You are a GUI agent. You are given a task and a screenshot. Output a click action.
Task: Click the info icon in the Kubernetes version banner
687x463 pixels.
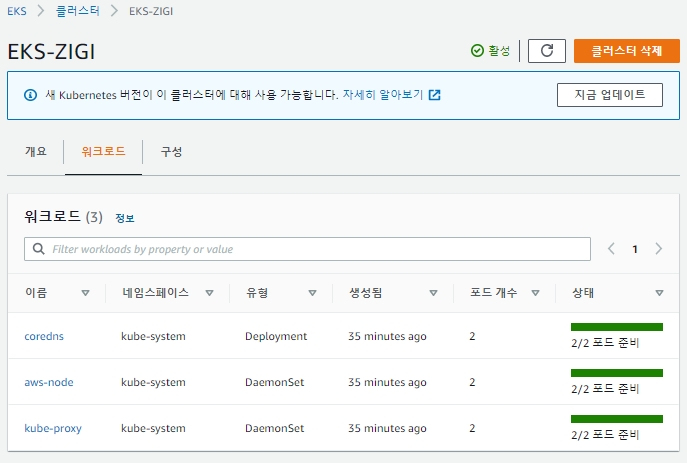(30, 95)
